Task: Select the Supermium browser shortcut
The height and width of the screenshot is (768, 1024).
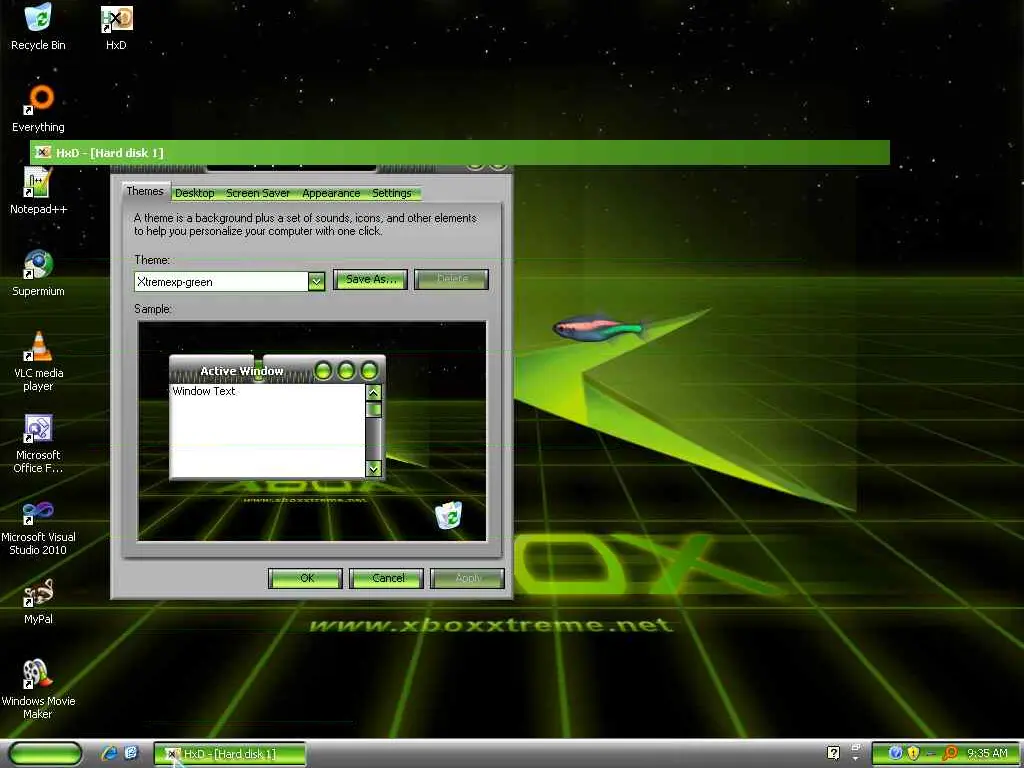Action: 39,273
